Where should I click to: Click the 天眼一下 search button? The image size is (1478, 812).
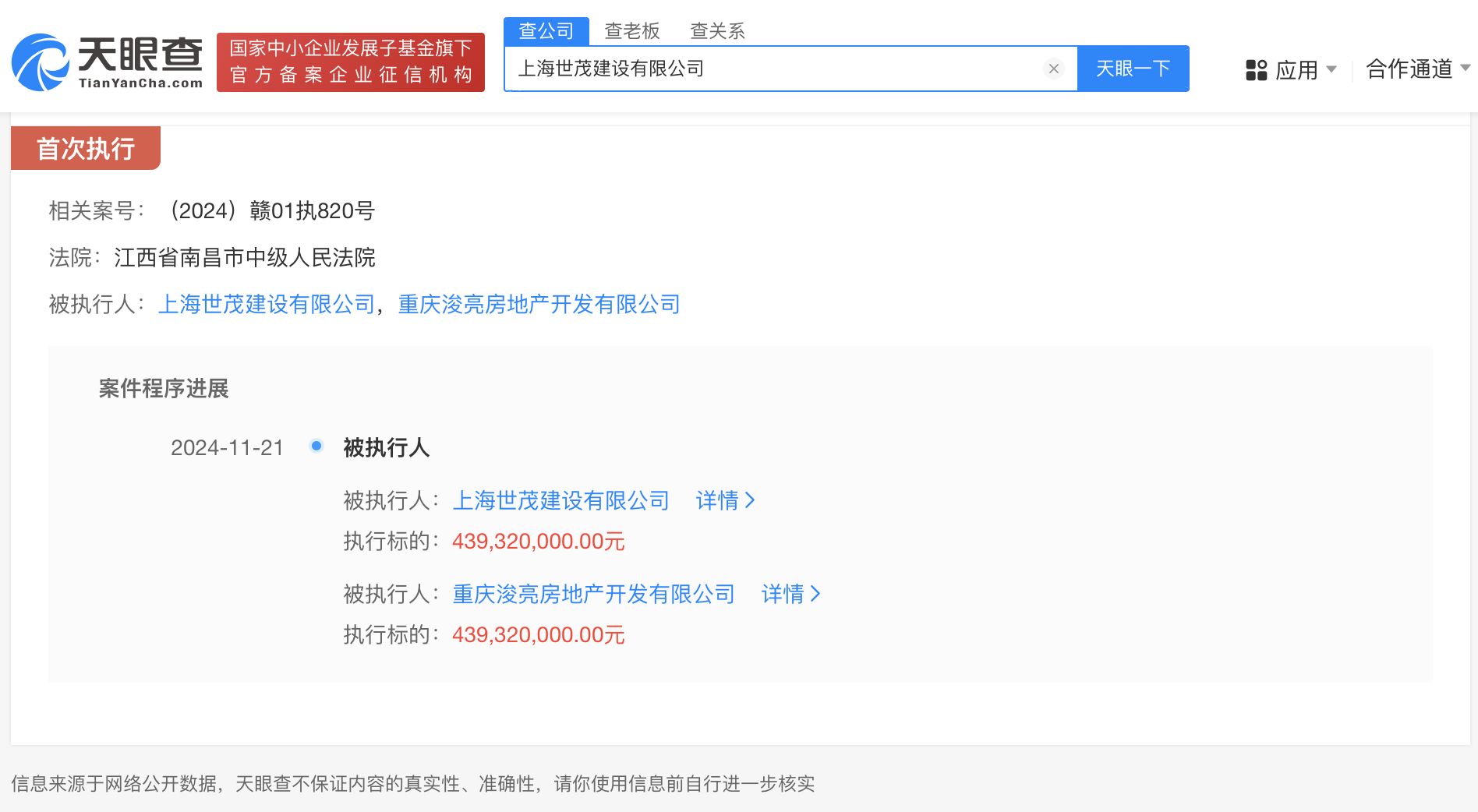(1133, 69)
